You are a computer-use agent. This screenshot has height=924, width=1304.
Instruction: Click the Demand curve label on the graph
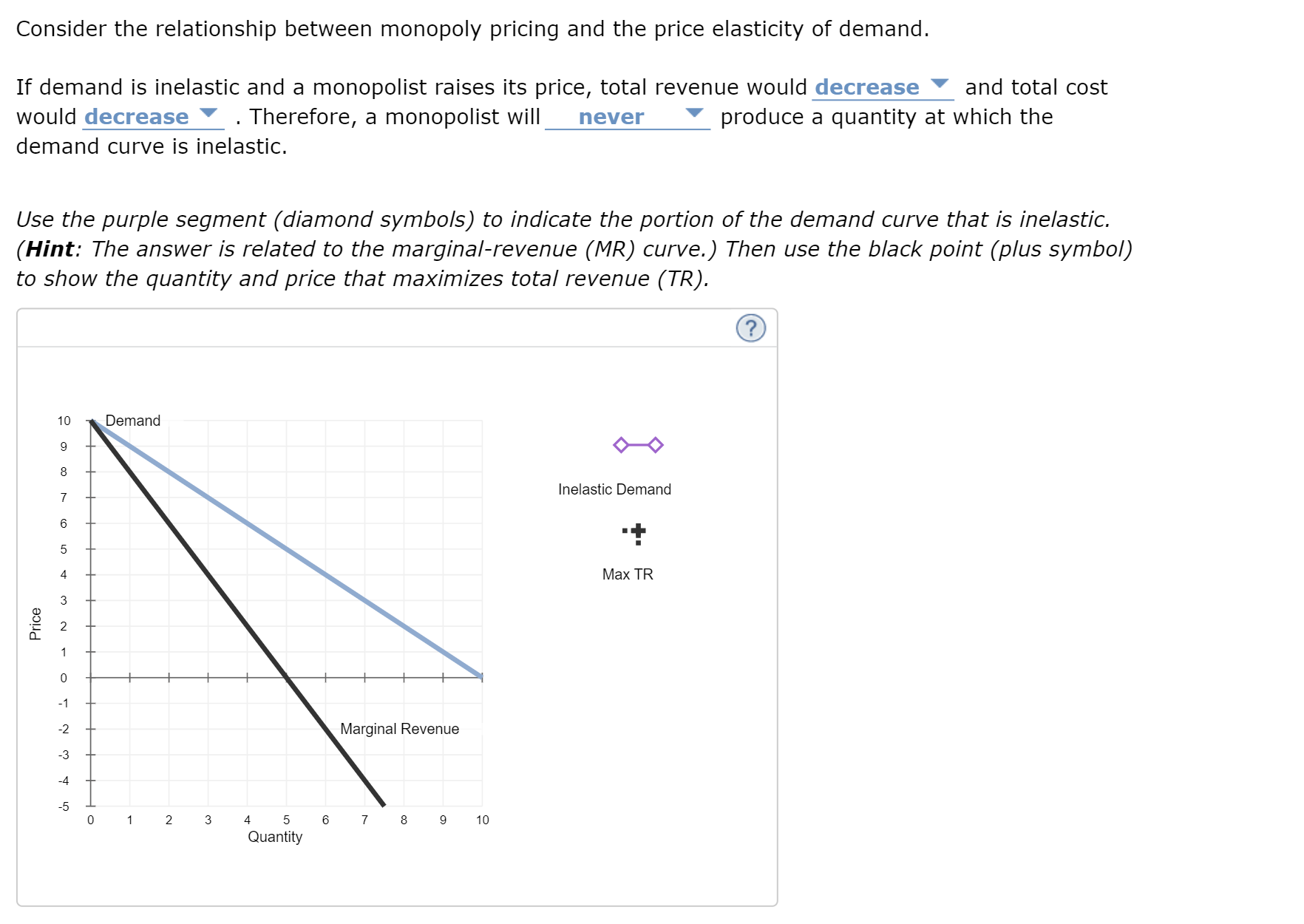(x=132, y=420)
